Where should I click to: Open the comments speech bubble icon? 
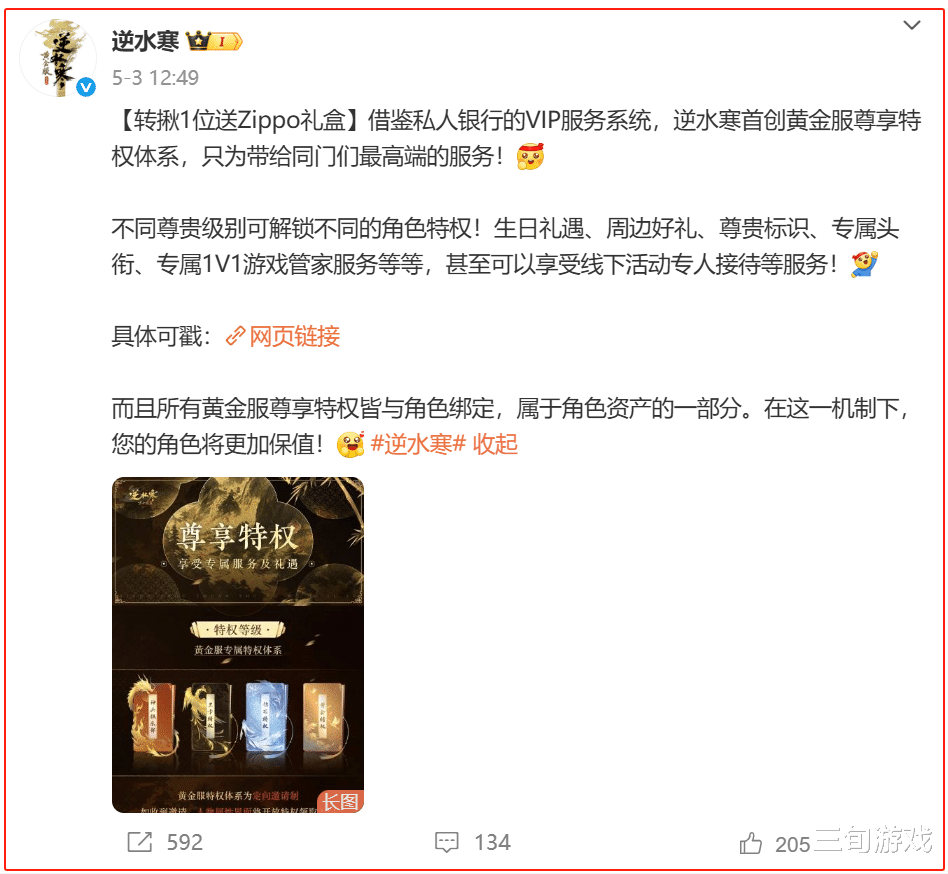click(447, 842)
